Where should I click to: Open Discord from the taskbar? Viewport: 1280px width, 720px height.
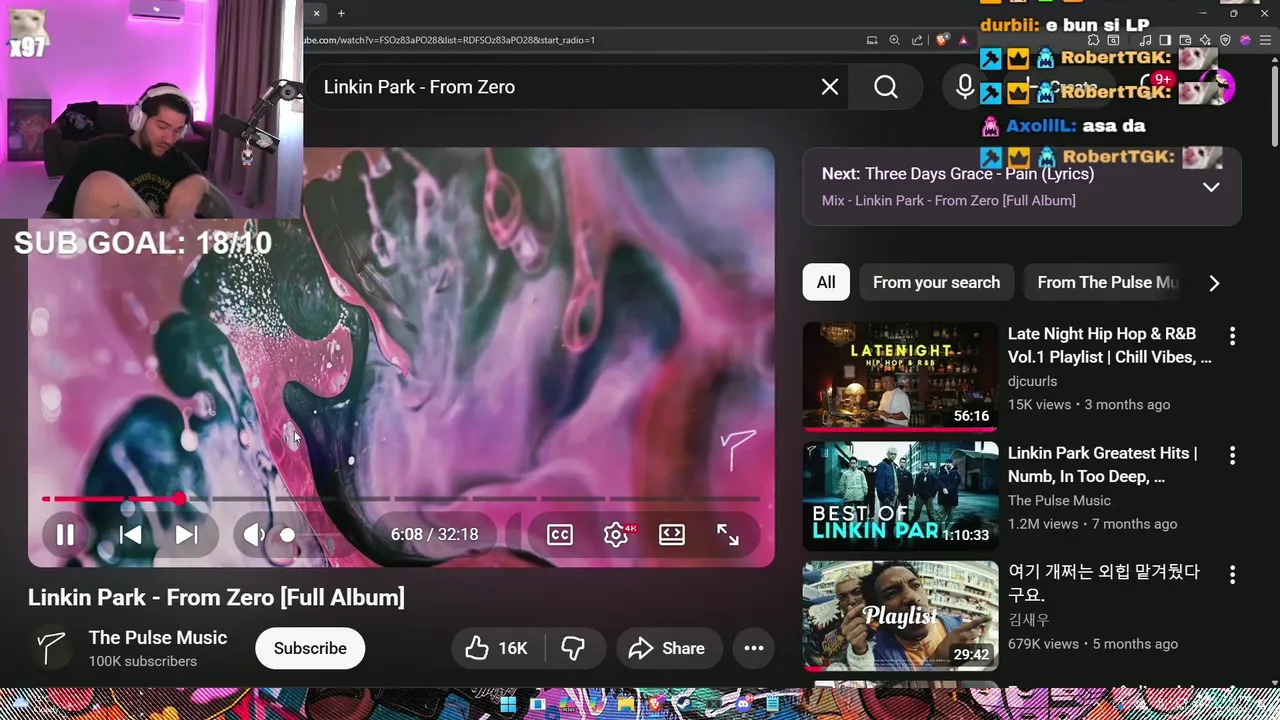tap(745, 705)
